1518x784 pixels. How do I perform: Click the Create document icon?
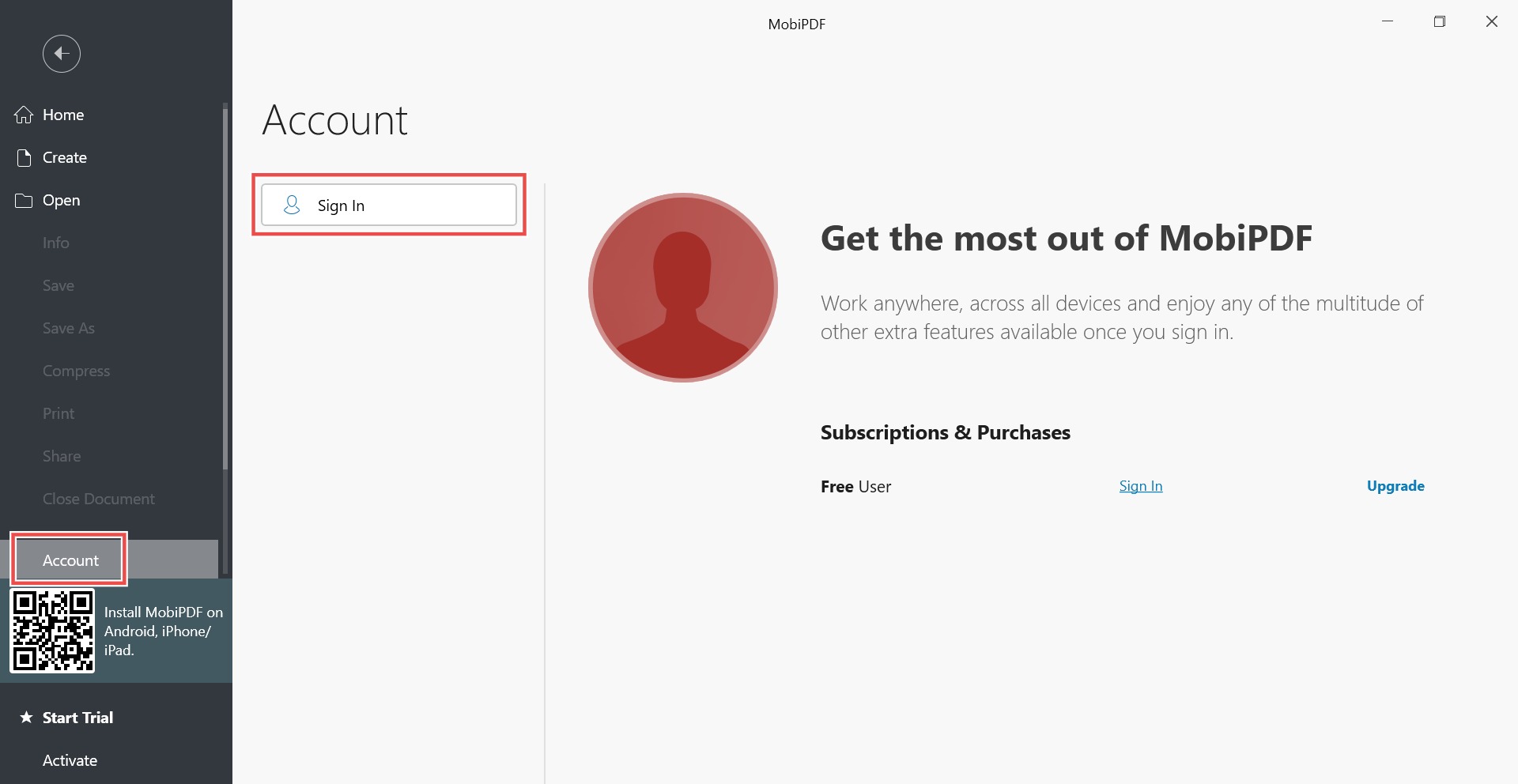click(24, 157)
